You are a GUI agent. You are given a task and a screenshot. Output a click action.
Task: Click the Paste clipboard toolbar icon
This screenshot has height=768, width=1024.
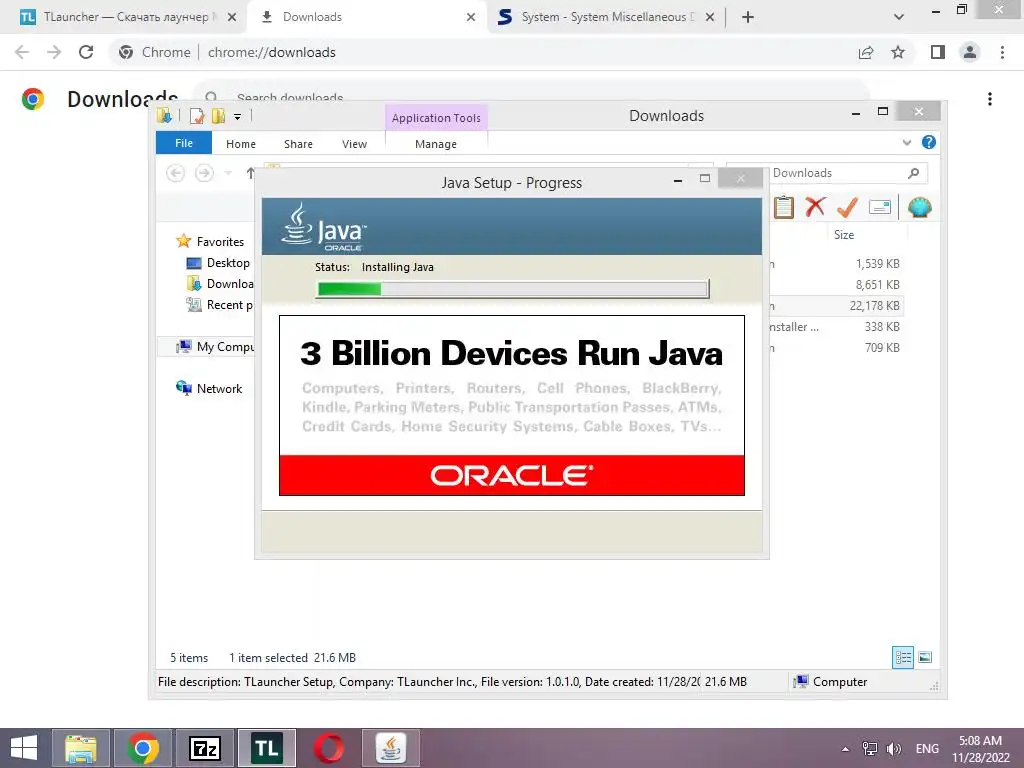[784, 208]
